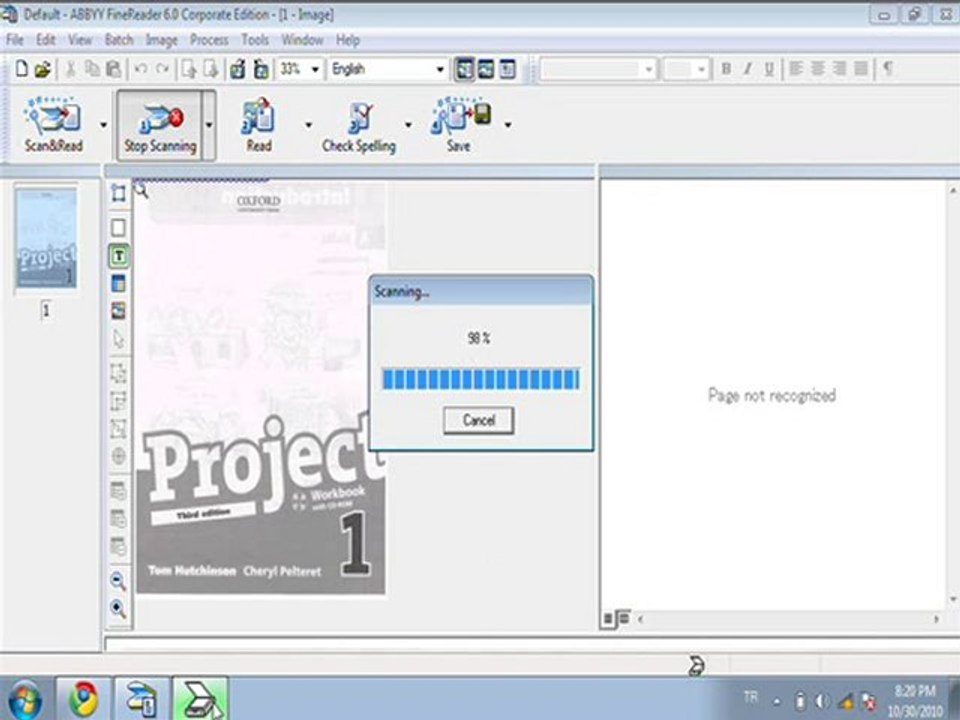The height and width of the screenshot is (720, 960).
Task: Select the Picture block tool
Action: tap(119, 310)
